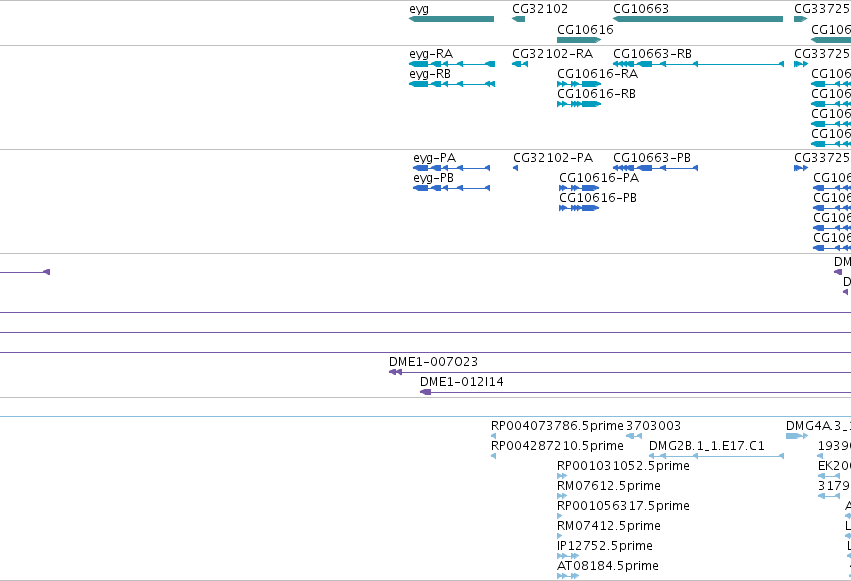Click the 'RP004287210.5prime' EST label
The width and height of the screenshot is (851, 581).
557,446
